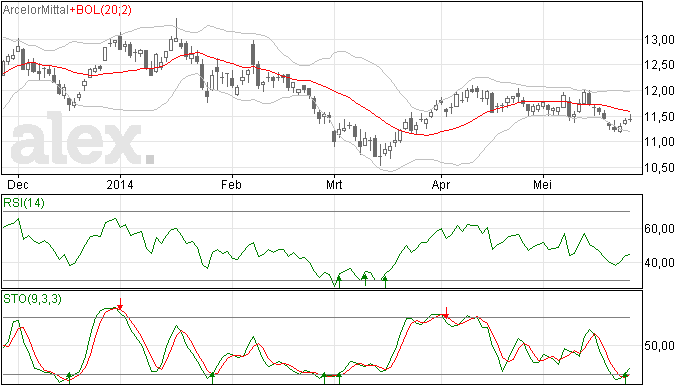Click the 50,00 stochastic axis value
Viewport: 690px width, 387px height.
pyautogui.click(x=659, y=346)
